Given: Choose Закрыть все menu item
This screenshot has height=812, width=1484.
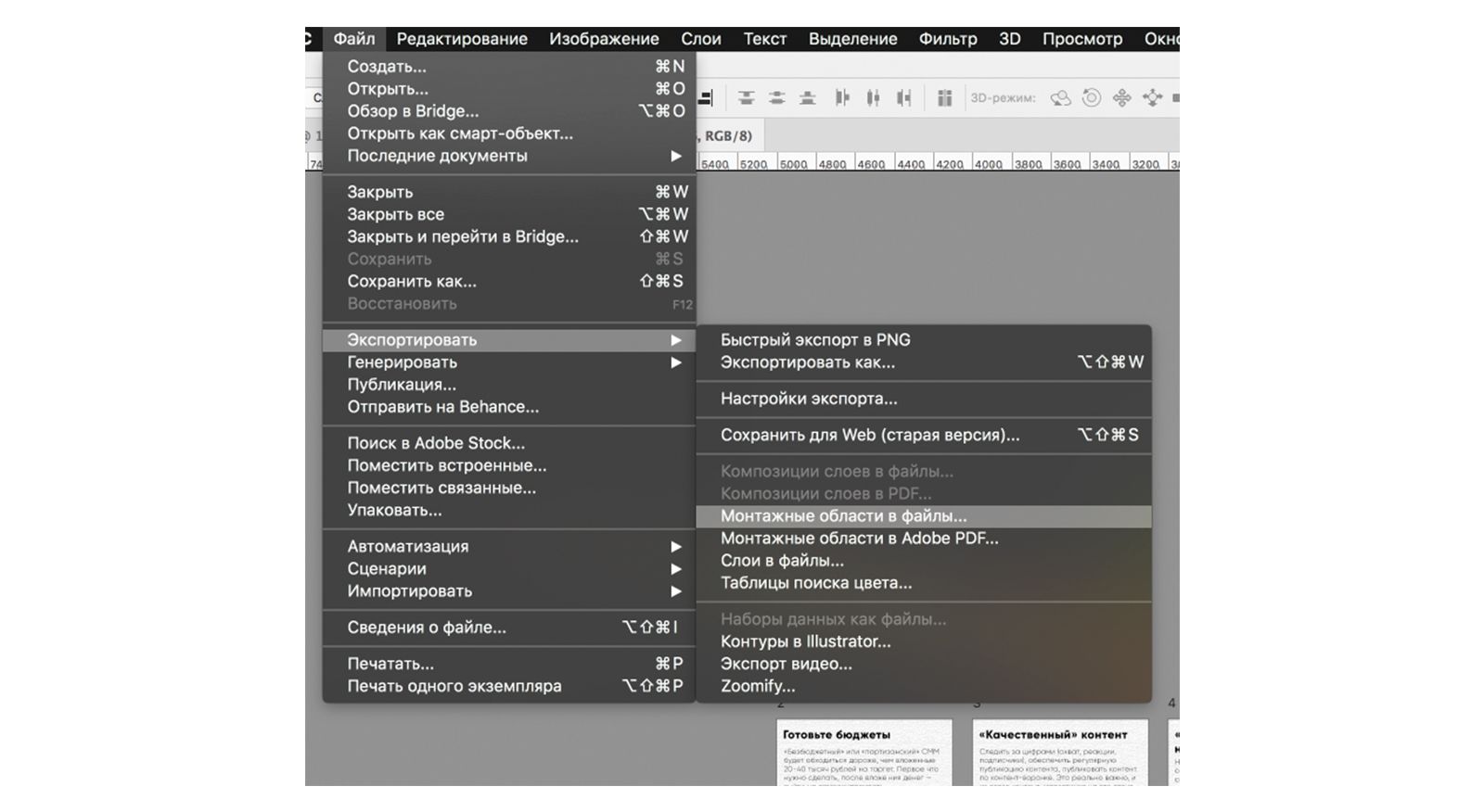Looking at the screenshot, I should click(x=509, y=214).
